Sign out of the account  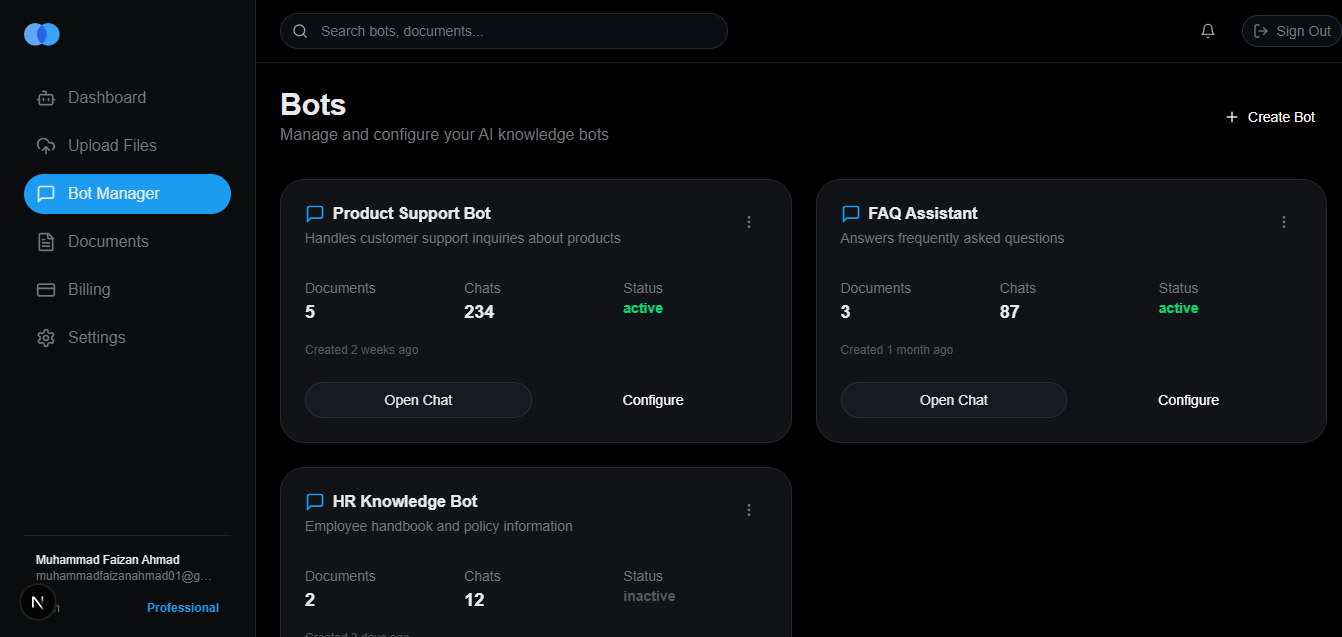pos(1292,31)
